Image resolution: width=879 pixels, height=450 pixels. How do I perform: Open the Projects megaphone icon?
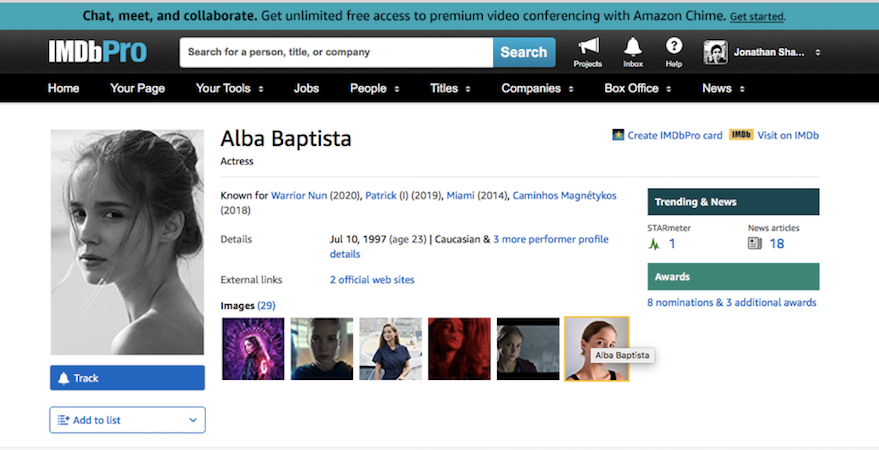[588, 47]
